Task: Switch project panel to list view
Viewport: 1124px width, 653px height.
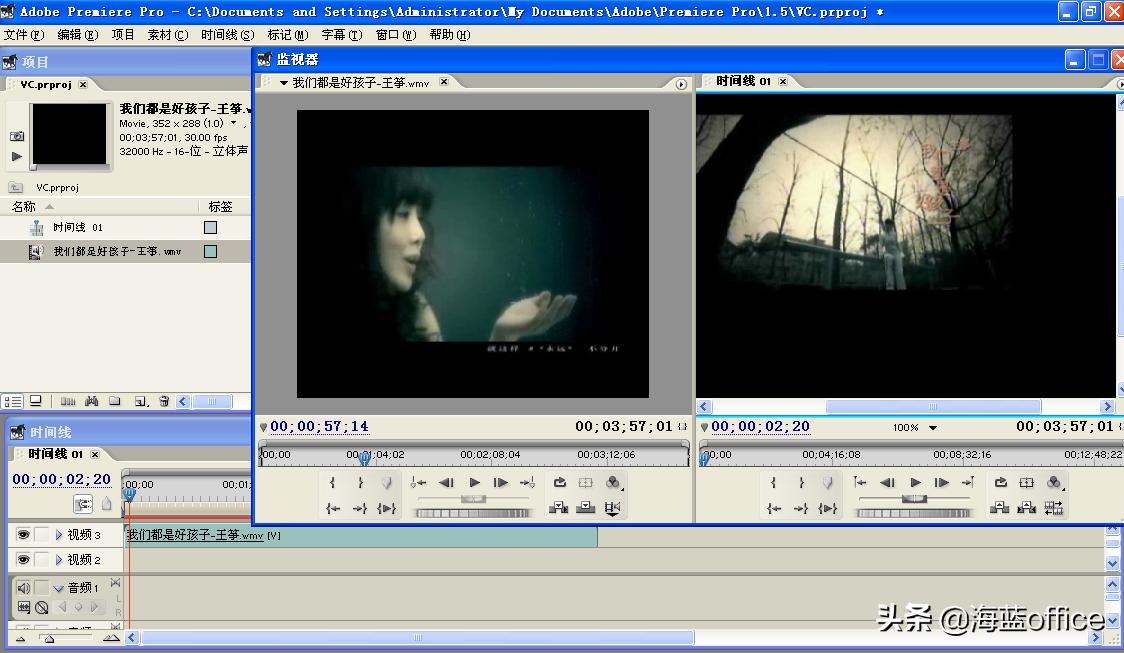Action: (12, 401)
